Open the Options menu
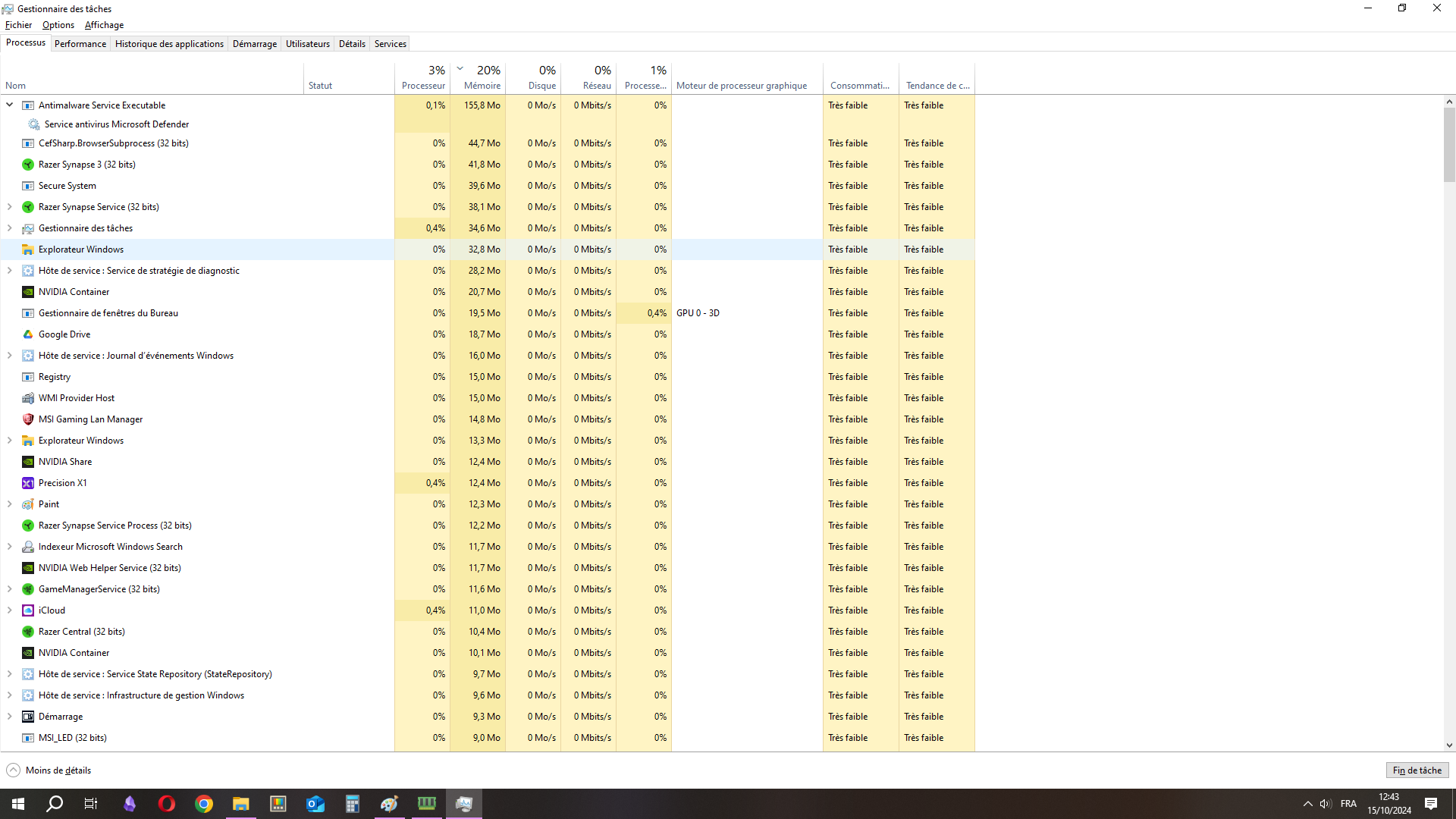This screenshot has width=1456, height=819. click(x=58, y=25)
